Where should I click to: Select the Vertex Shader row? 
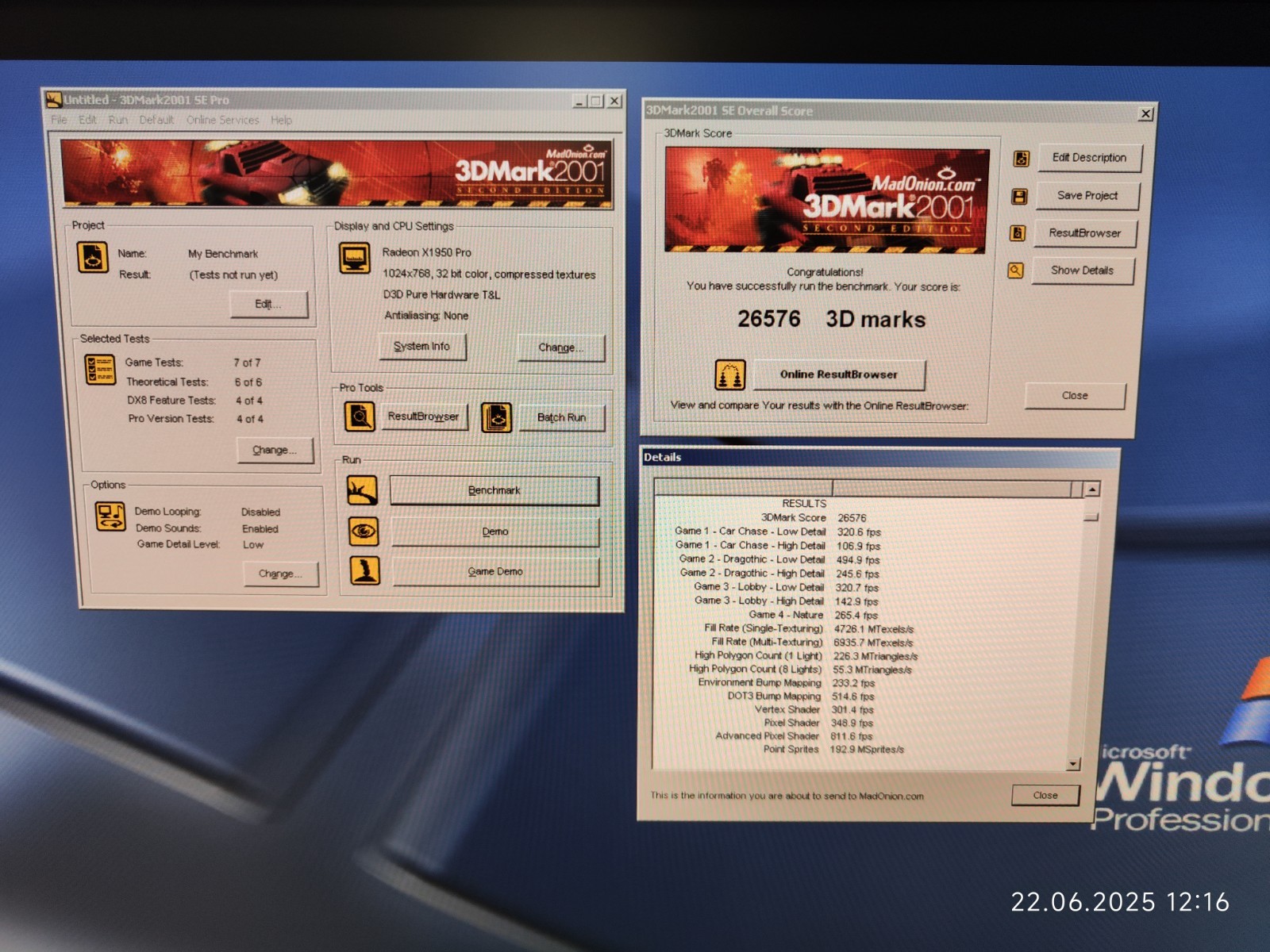[814, 710]
